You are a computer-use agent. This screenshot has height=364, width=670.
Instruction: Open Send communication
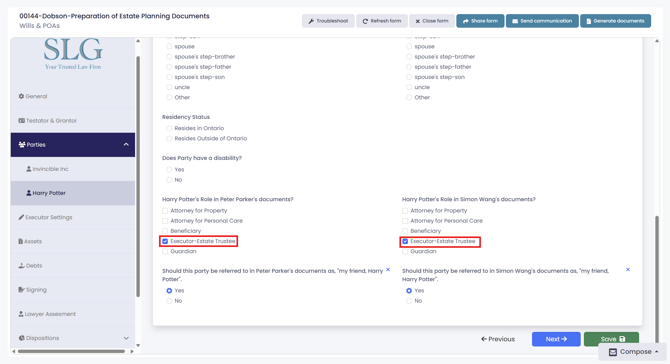[542, 21]
